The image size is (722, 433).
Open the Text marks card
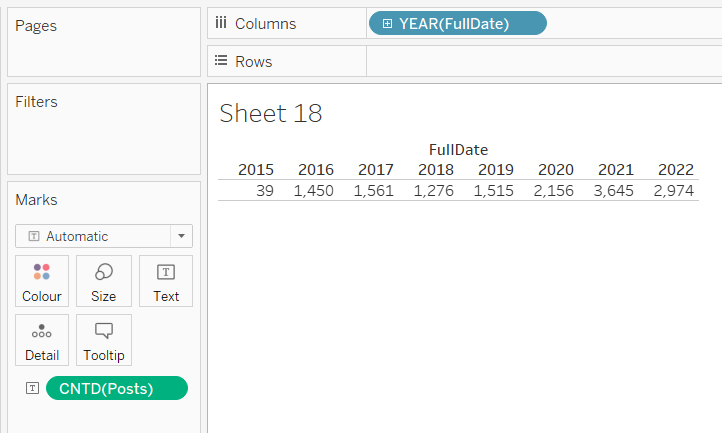[166, 281]
